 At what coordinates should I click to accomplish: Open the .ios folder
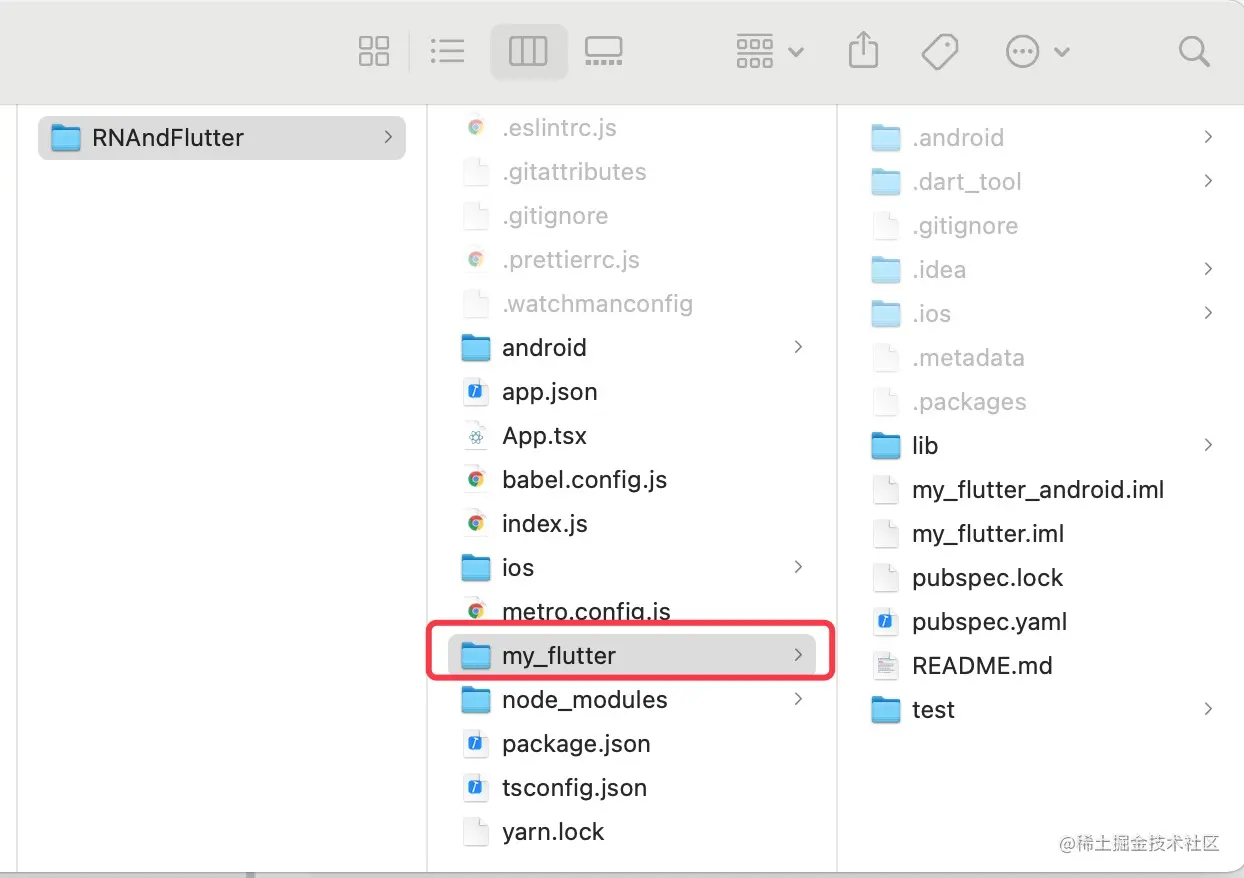(x=931, y=314)
